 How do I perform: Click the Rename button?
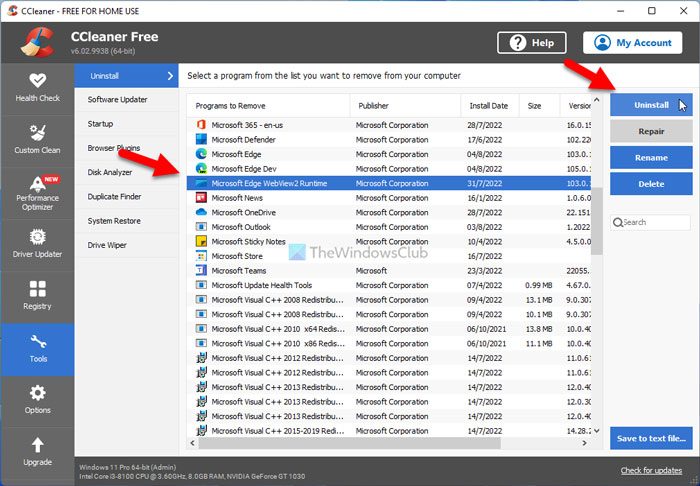click(x=651, y=158)
